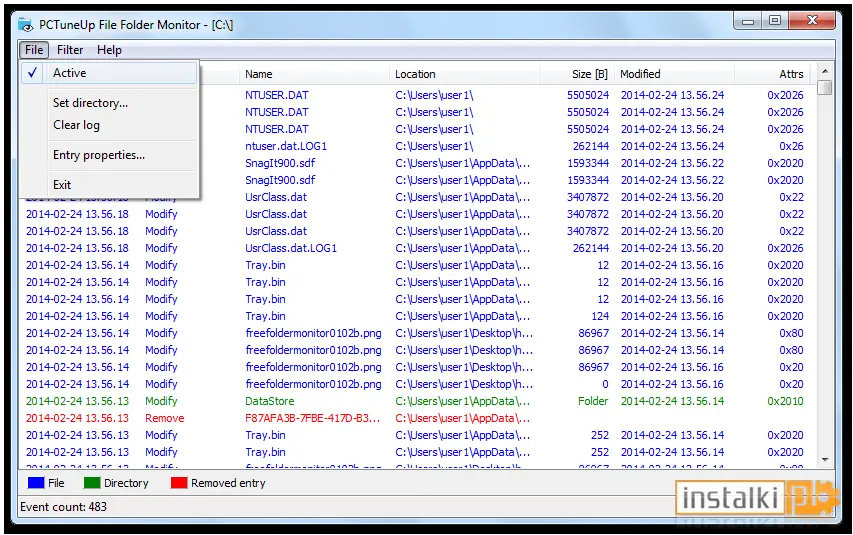
Task: Click the Removed entry legend label
Action: click(228, 483)
